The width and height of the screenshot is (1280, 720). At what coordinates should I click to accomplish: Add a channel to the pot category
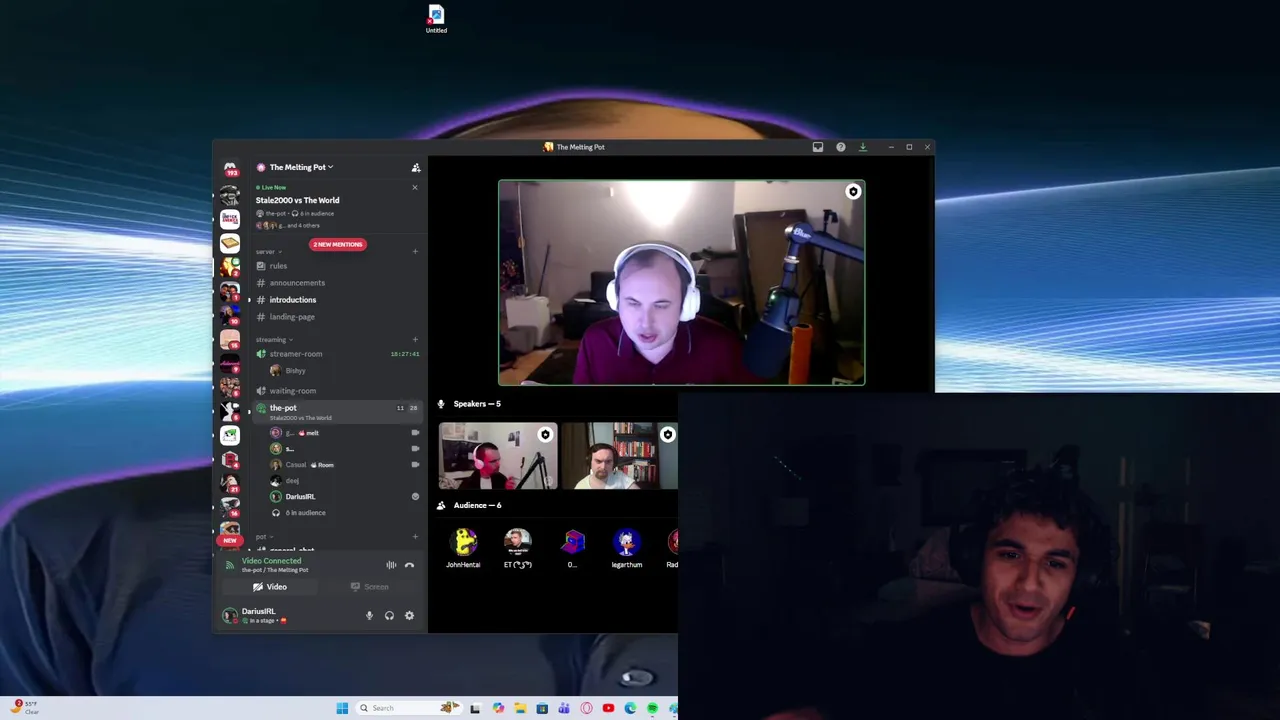pos(415,537)
